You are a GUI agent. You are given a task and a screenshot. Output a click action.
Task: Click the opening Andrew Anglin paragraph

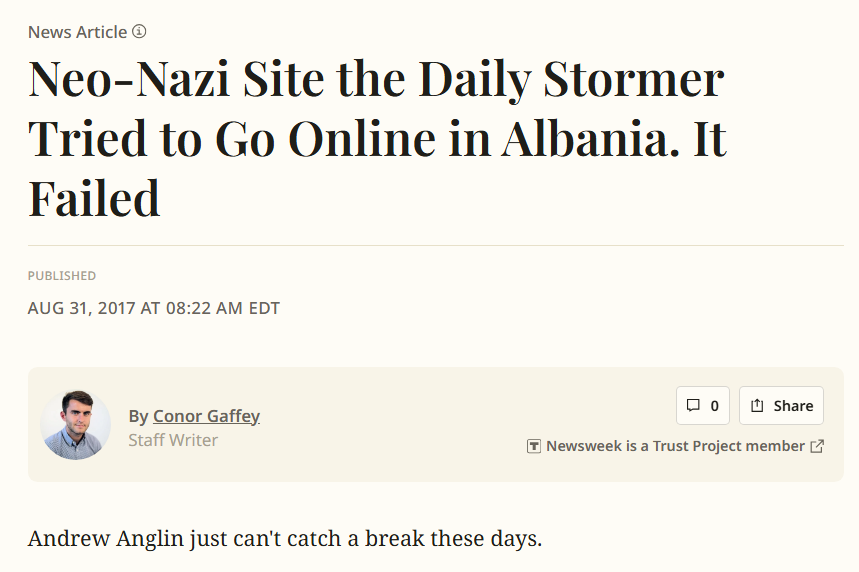click(x=285, y=539)
